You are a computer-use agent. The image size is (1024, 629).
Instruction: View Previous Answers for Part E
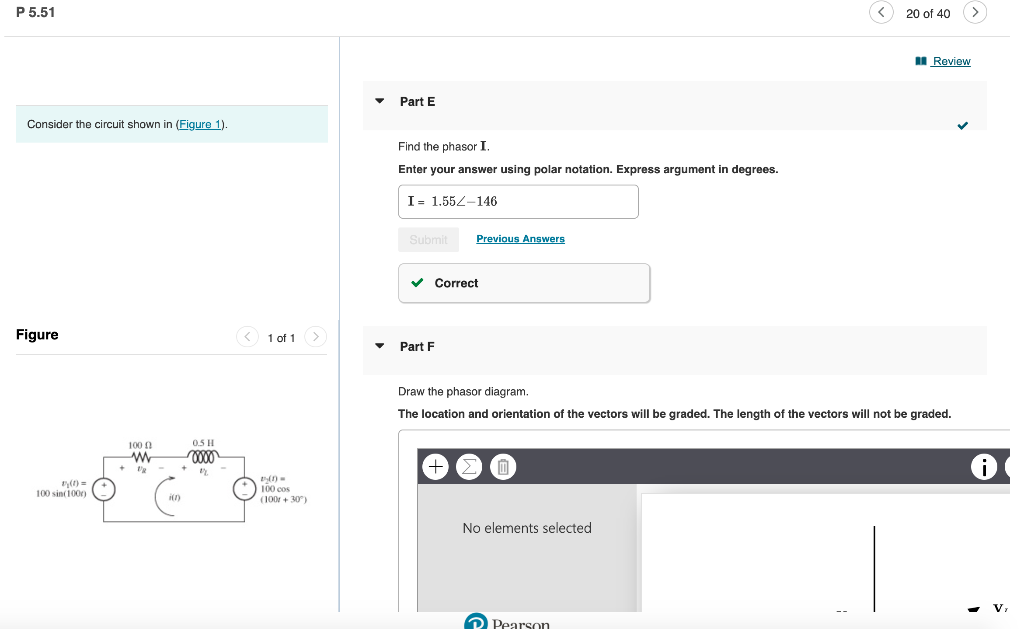point(520,239)
